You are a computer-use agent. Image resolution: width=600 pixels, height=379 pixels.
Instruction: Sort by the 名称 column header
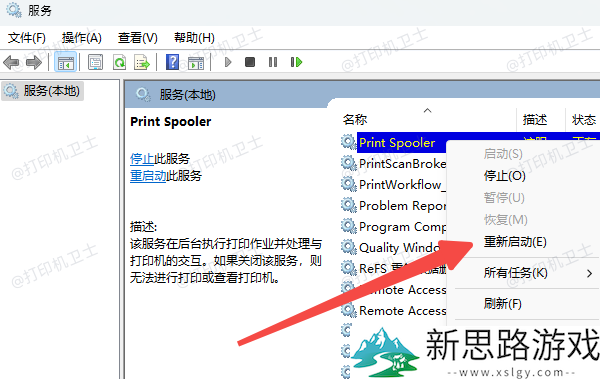(x=355, y=120)
